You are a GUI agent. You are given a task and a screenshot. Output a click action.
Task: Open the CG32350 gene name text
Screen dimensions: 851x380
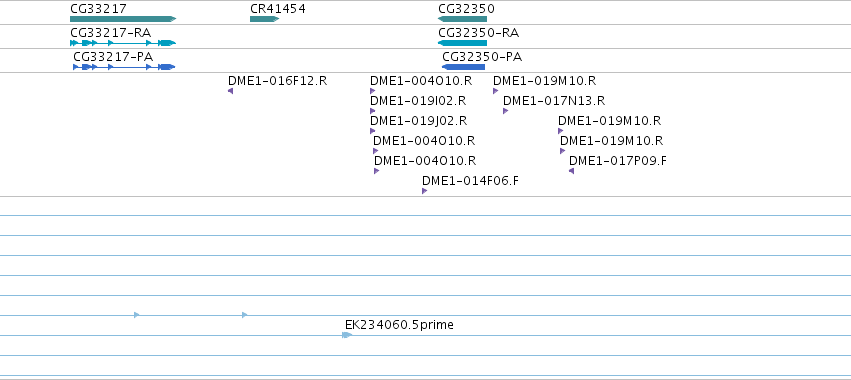click(x=466, y=9)
